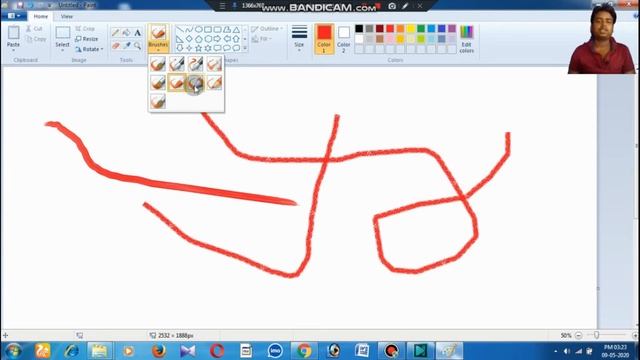Select the Text tool letter A

[138, 33]
